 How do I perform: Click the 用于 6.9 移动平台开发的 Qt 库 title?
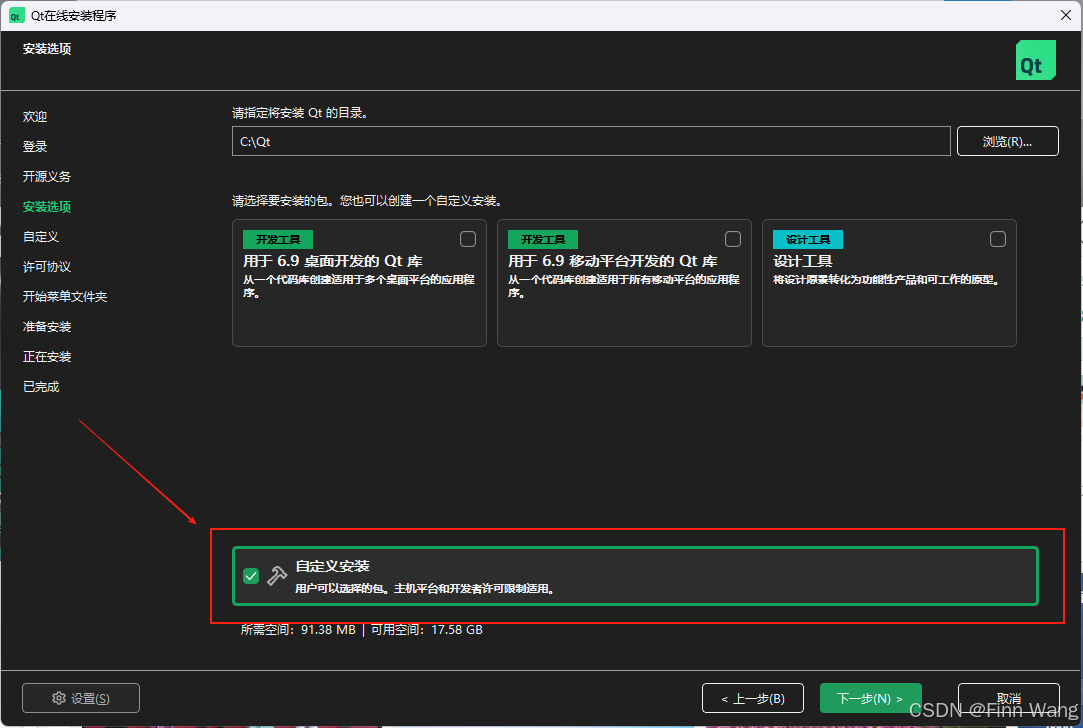click(613, 261)
